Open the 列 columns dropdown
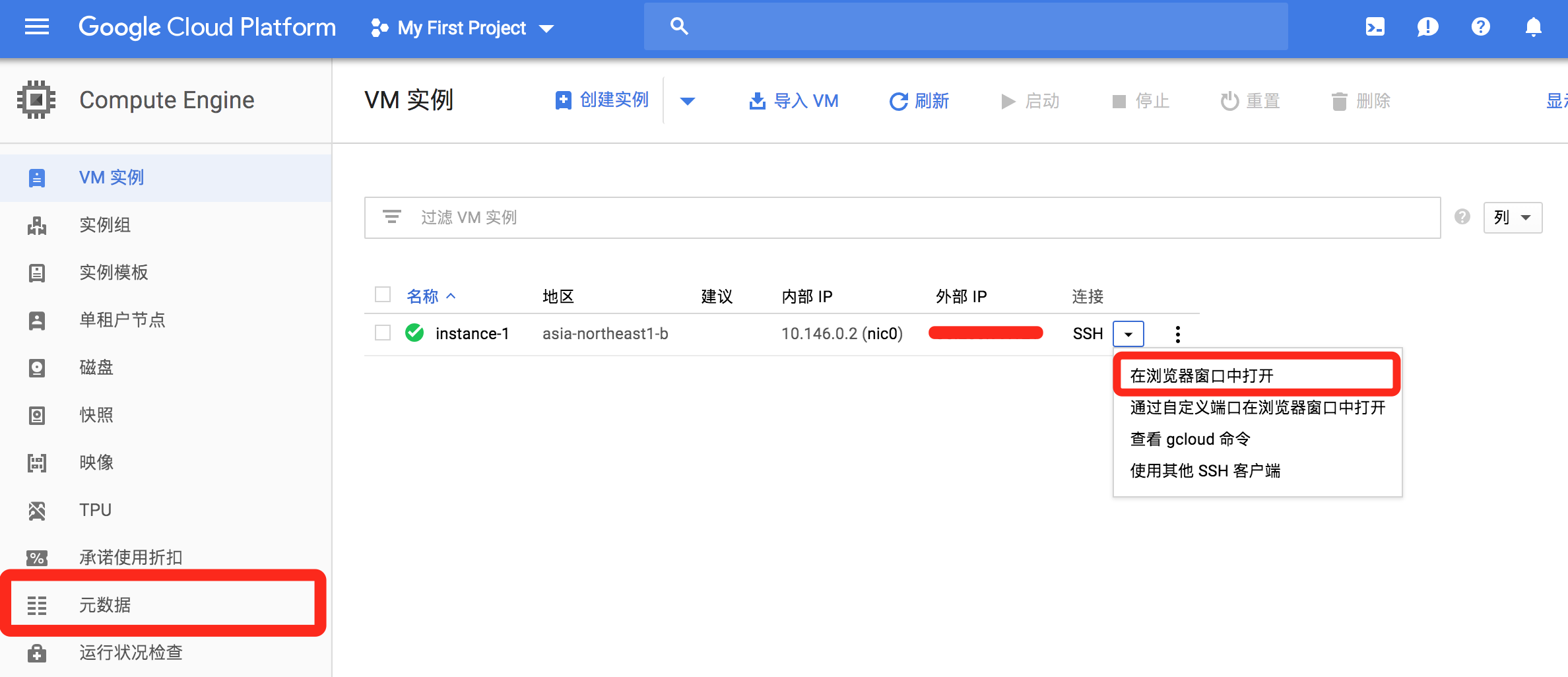The height and width of the screenshot is (677, 1568). (1513, 217)
